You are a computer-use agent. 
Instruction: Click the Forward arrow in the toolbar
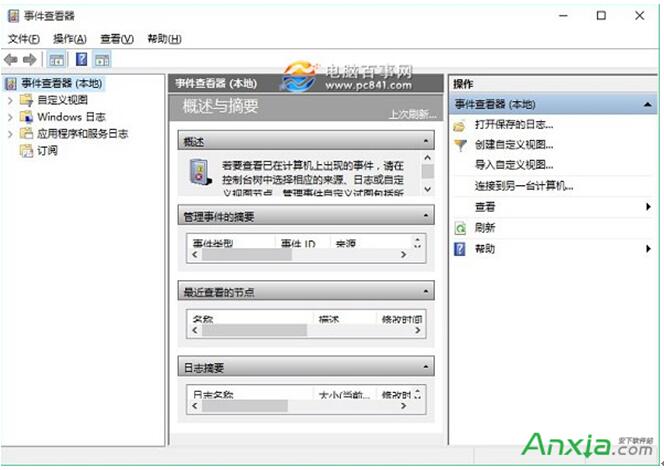(30, 60)
